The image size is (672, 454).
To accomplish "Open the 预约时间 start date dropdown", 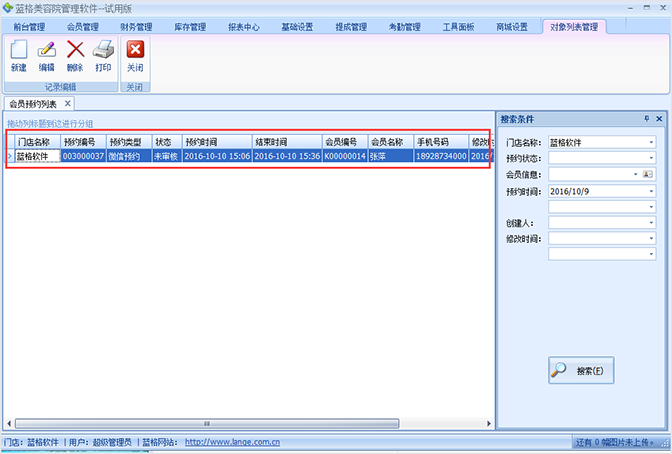I will (651, 191).
